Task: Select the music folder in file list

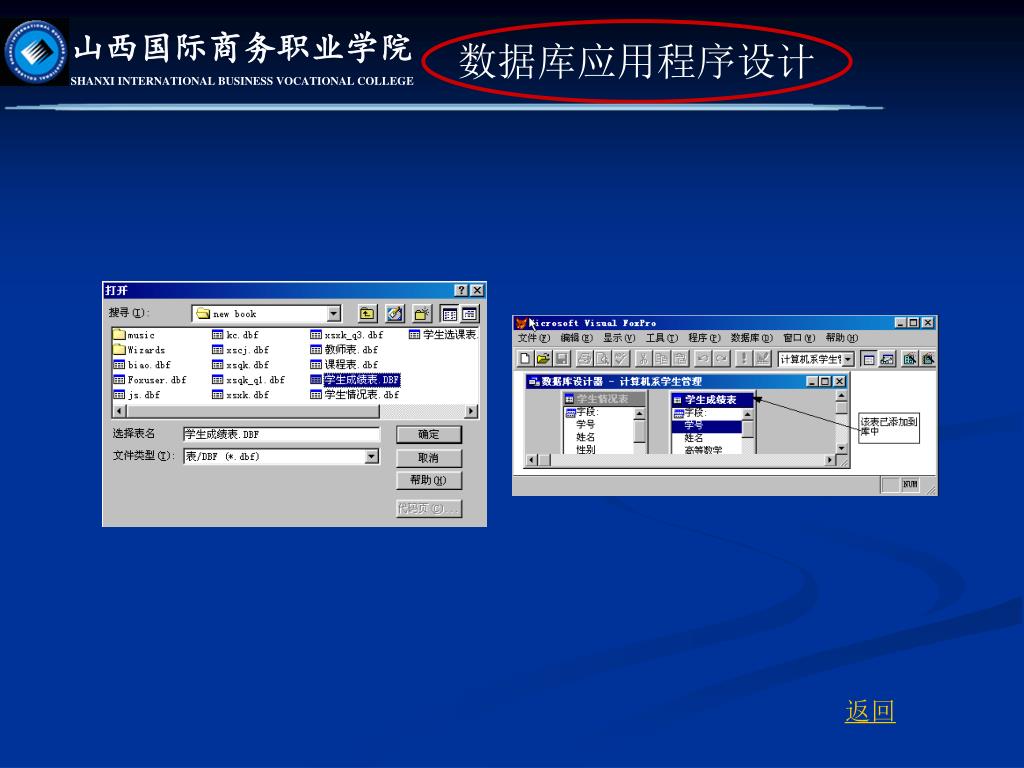Action: point(134,335)
